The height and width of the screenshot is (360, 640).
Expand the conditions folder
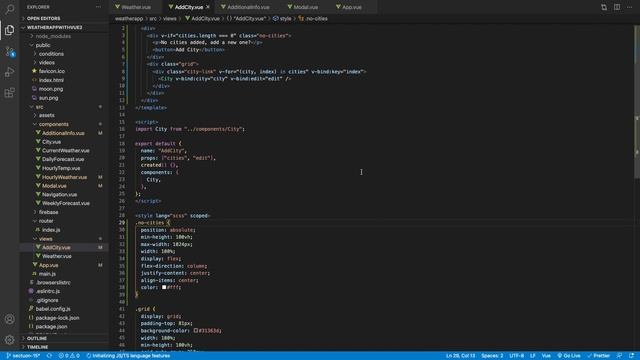(x=51, y=54)
